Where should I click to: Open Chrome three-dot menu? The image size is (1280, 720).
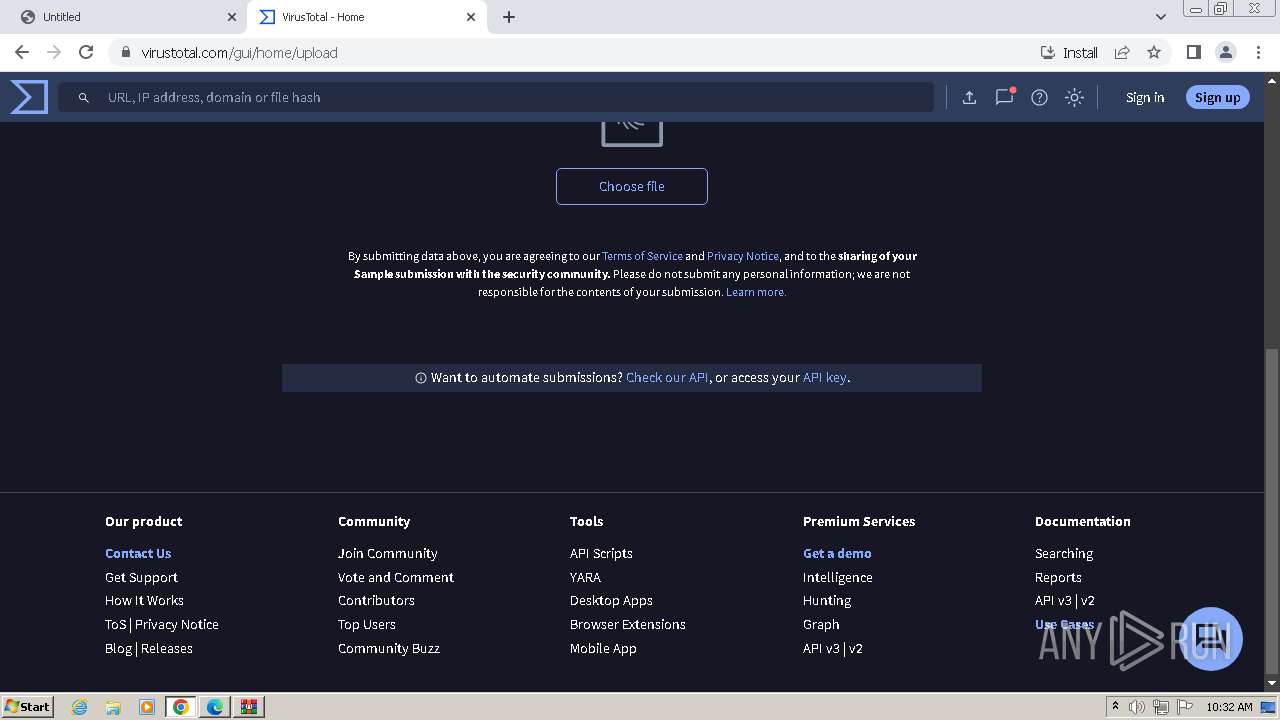(x=1258, y=52)
